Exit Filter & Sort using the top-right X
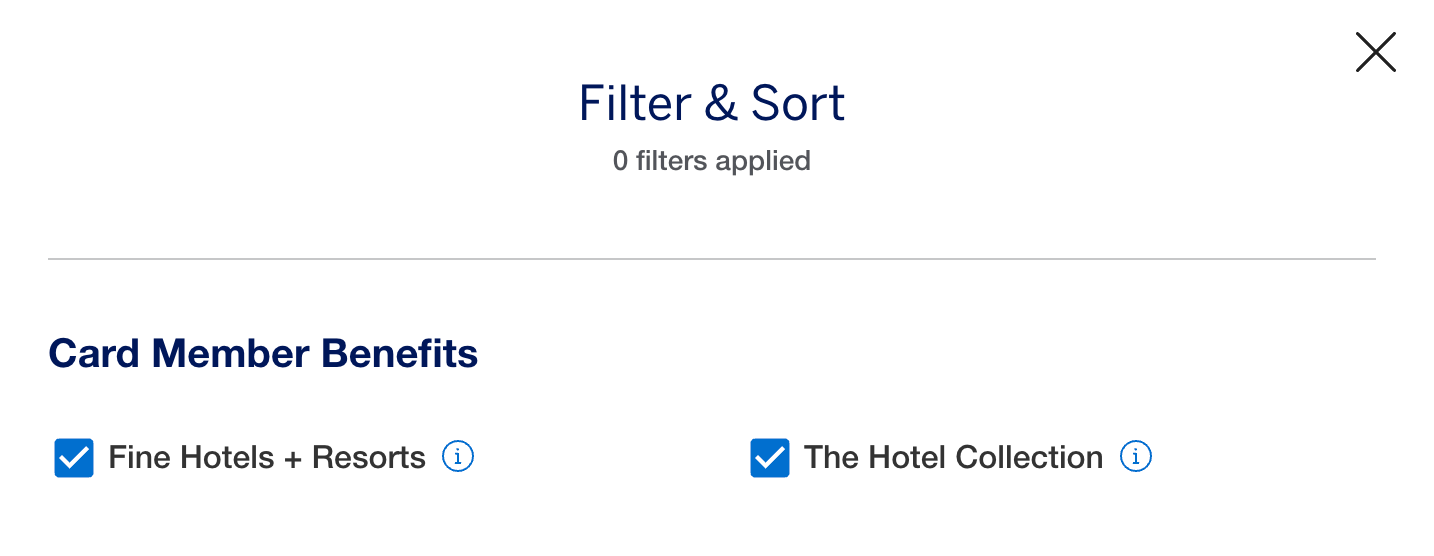Viewport: 1434px width, 556px height. pyautogui.click(x=1375, y=52)
